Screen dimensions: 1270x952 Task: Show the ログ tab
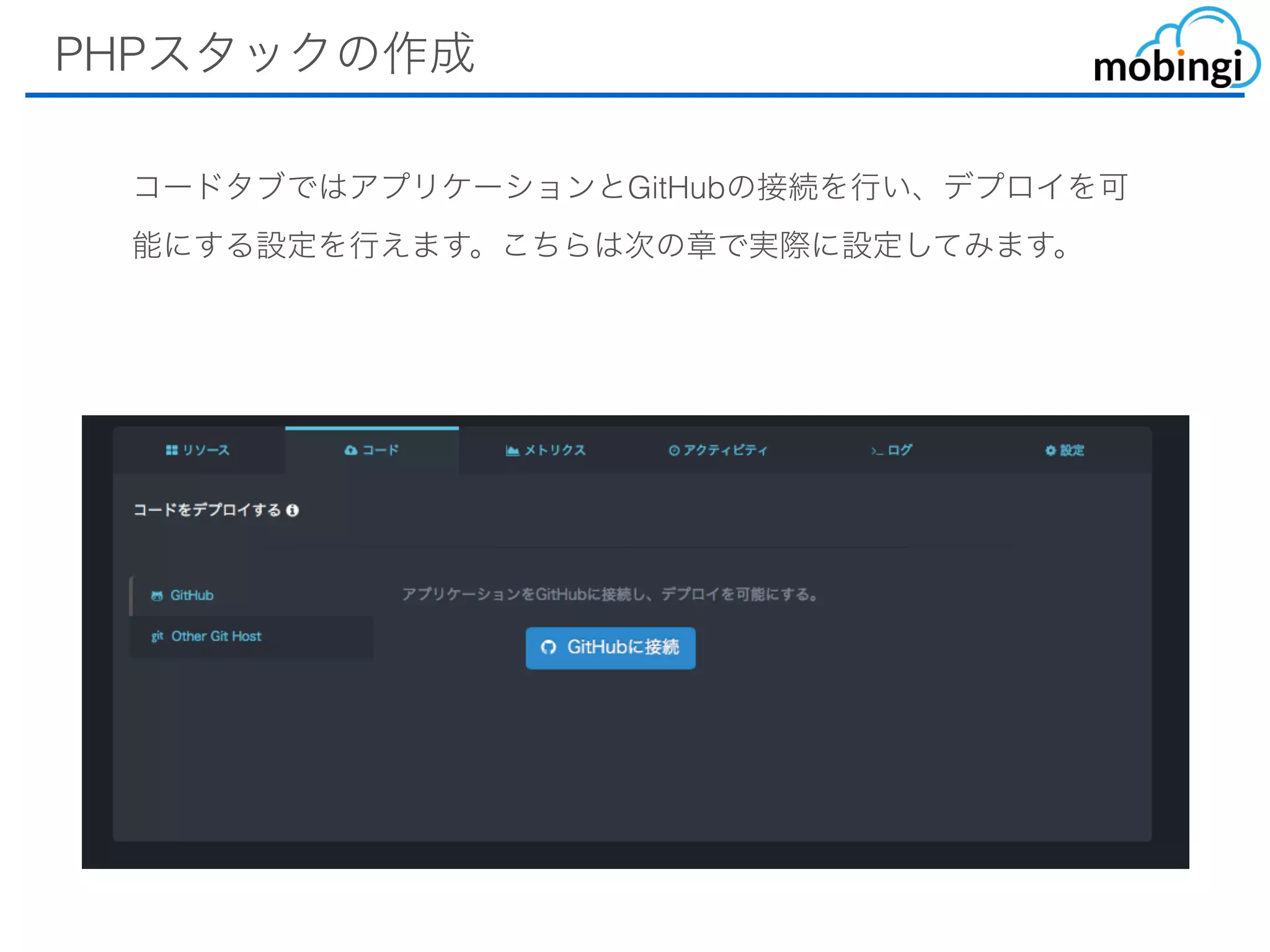pyautogui.click(x=892, y=450)
